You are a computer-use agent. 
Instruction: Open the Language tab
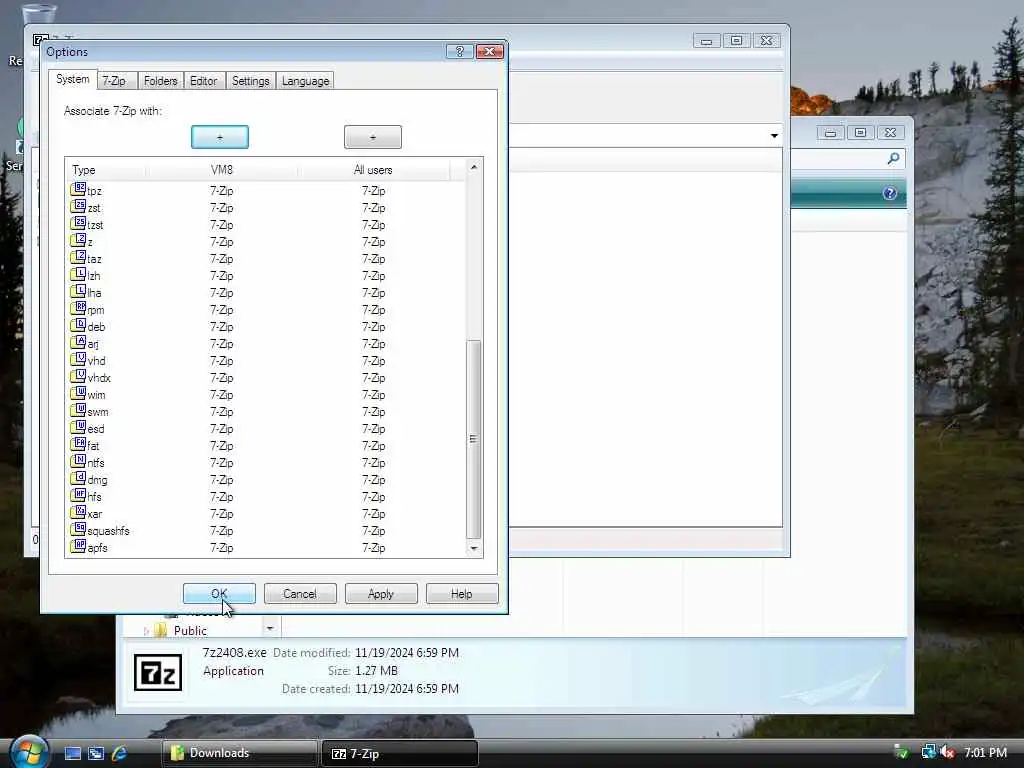(306, 81)
